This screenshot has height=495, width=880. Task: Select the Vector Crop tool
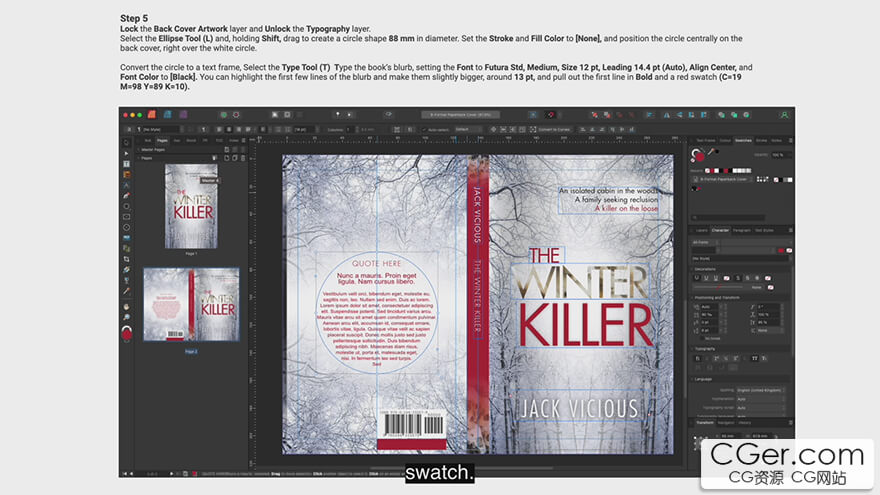126,259
